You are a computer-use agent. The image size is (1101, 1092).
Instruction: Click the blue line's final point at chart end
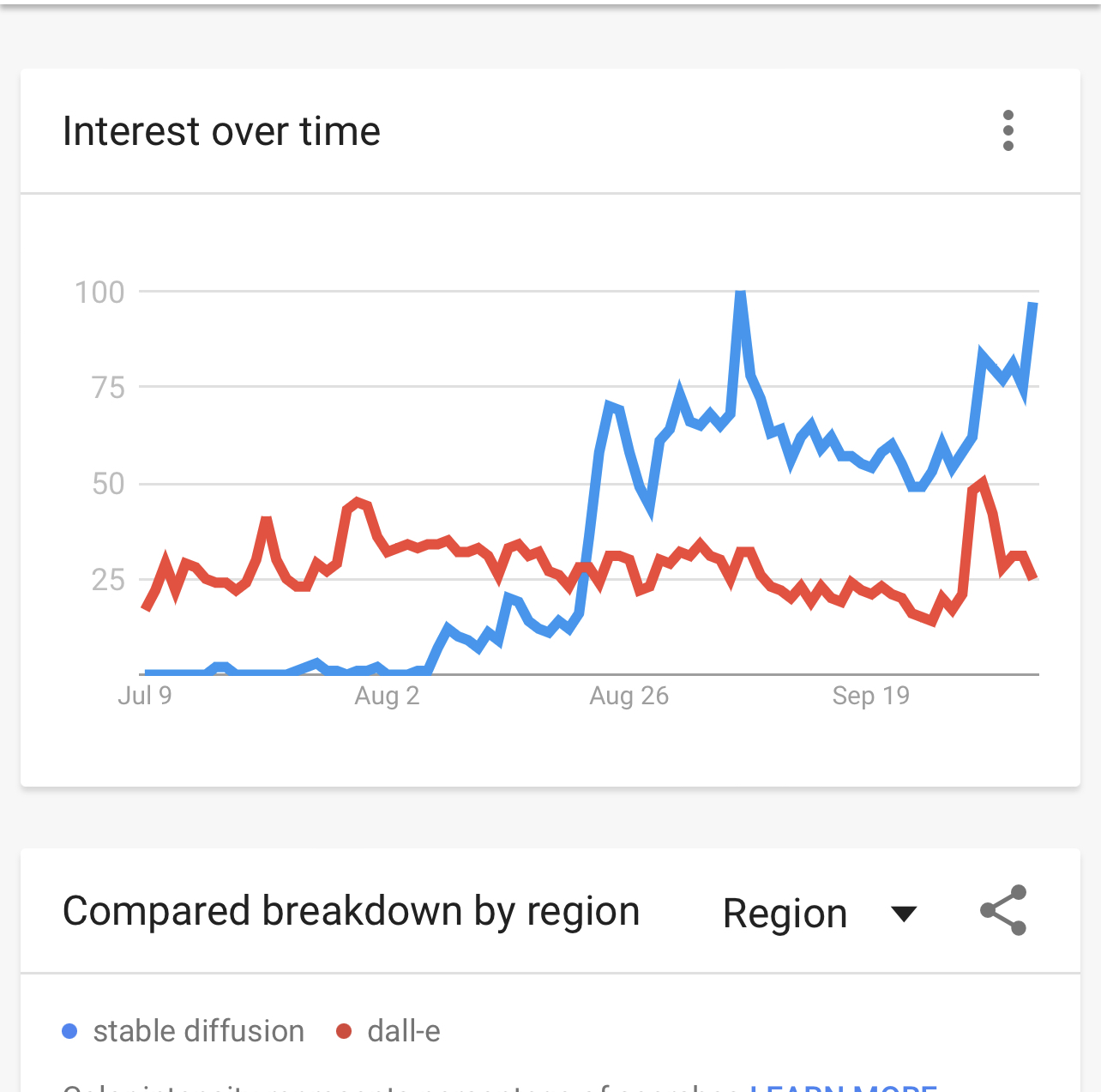(x=1033, y=305)
